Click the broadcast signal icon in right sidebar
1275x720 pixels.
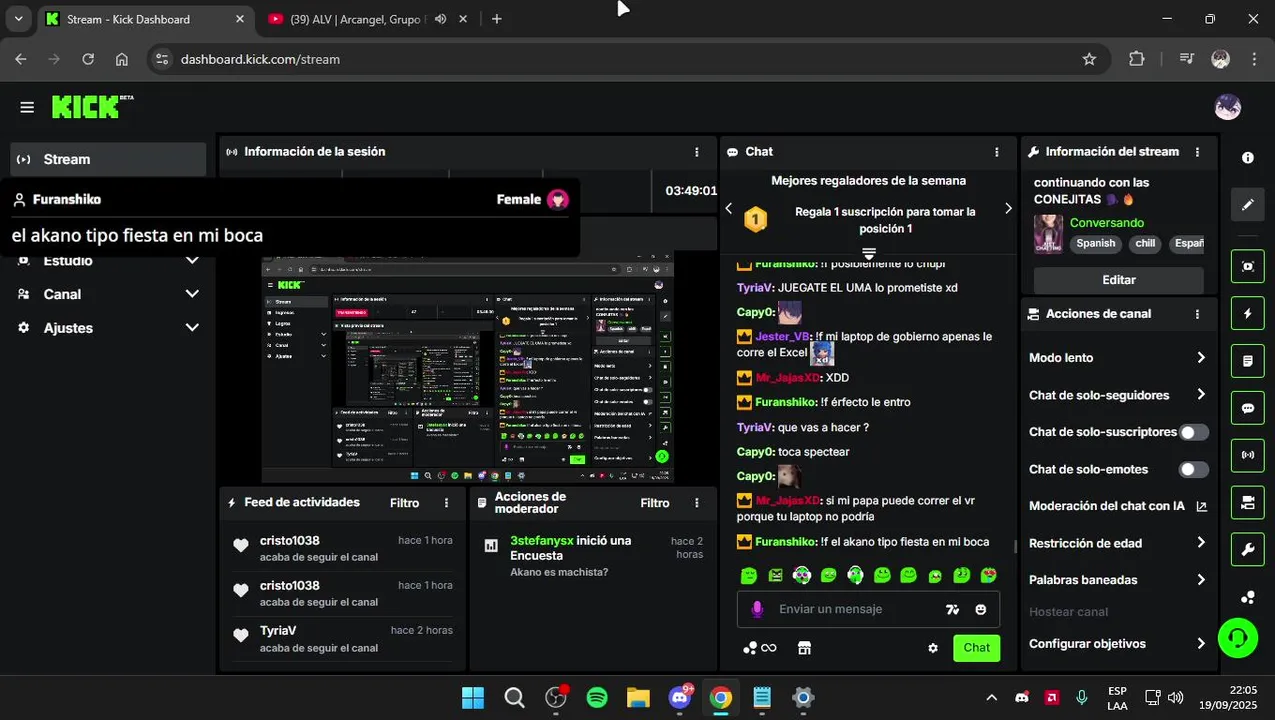tap(1248, 455)
